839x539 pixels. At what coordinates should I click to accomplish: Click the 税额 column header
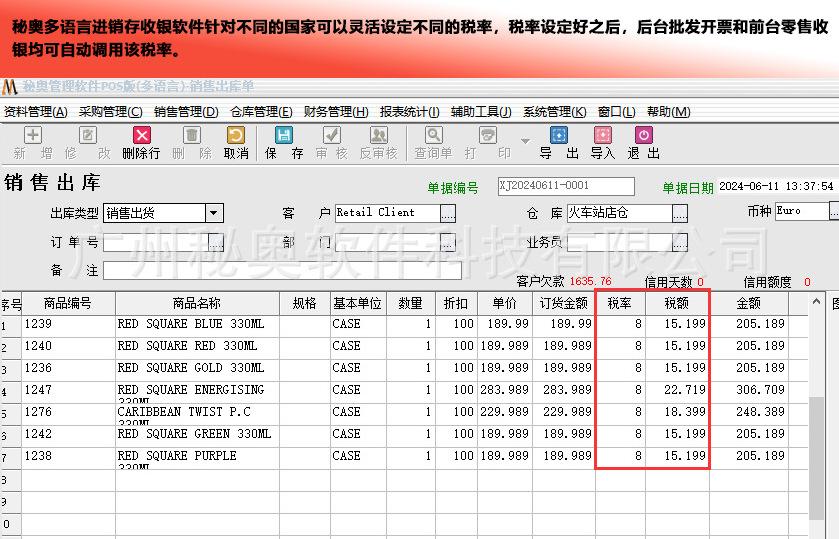677,303
